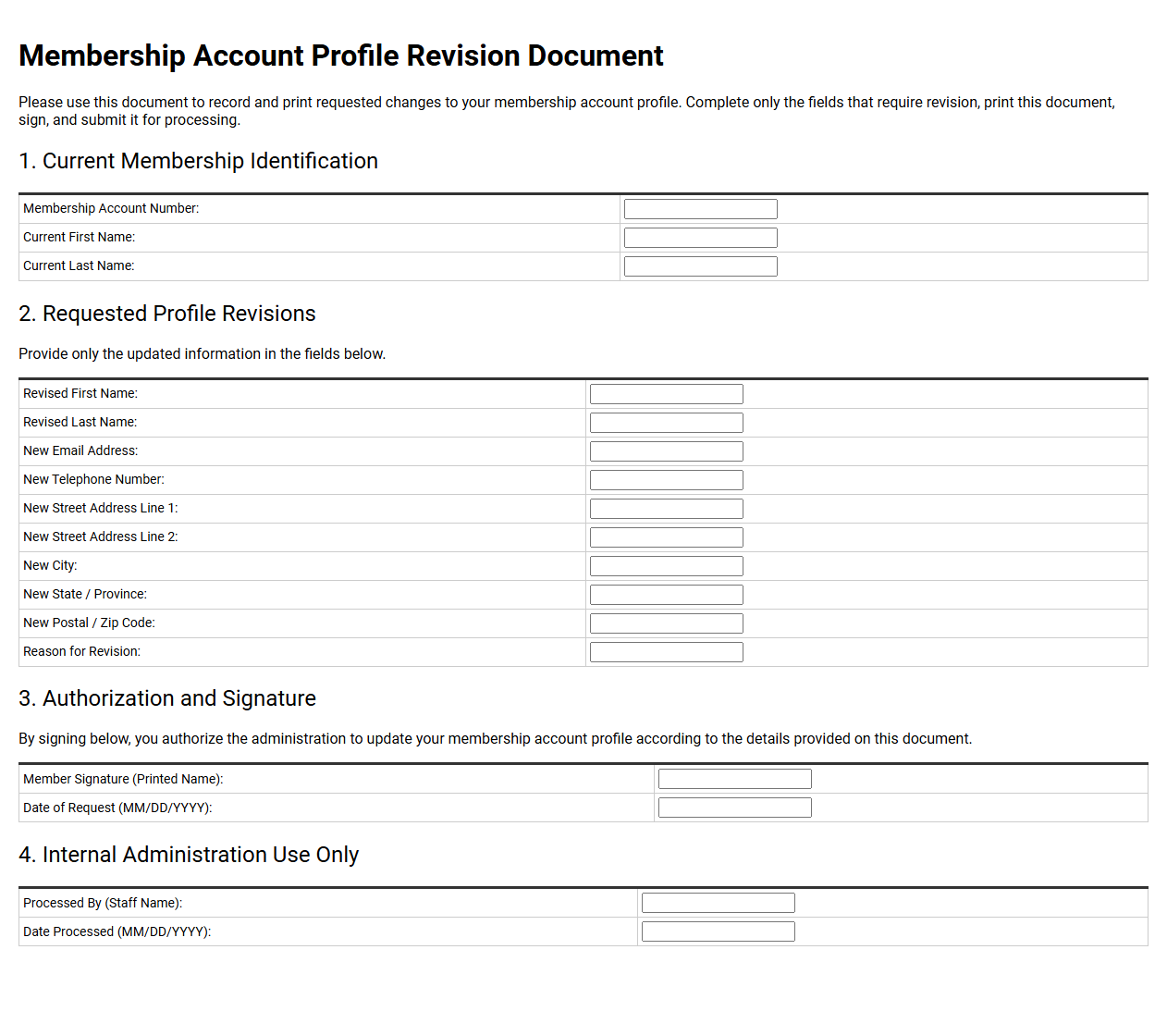Image resolution: width=1167 pixels, height=1036 pixels.
Task: Click the 'Revised Last Name:' label
Action: coord(80,423)
